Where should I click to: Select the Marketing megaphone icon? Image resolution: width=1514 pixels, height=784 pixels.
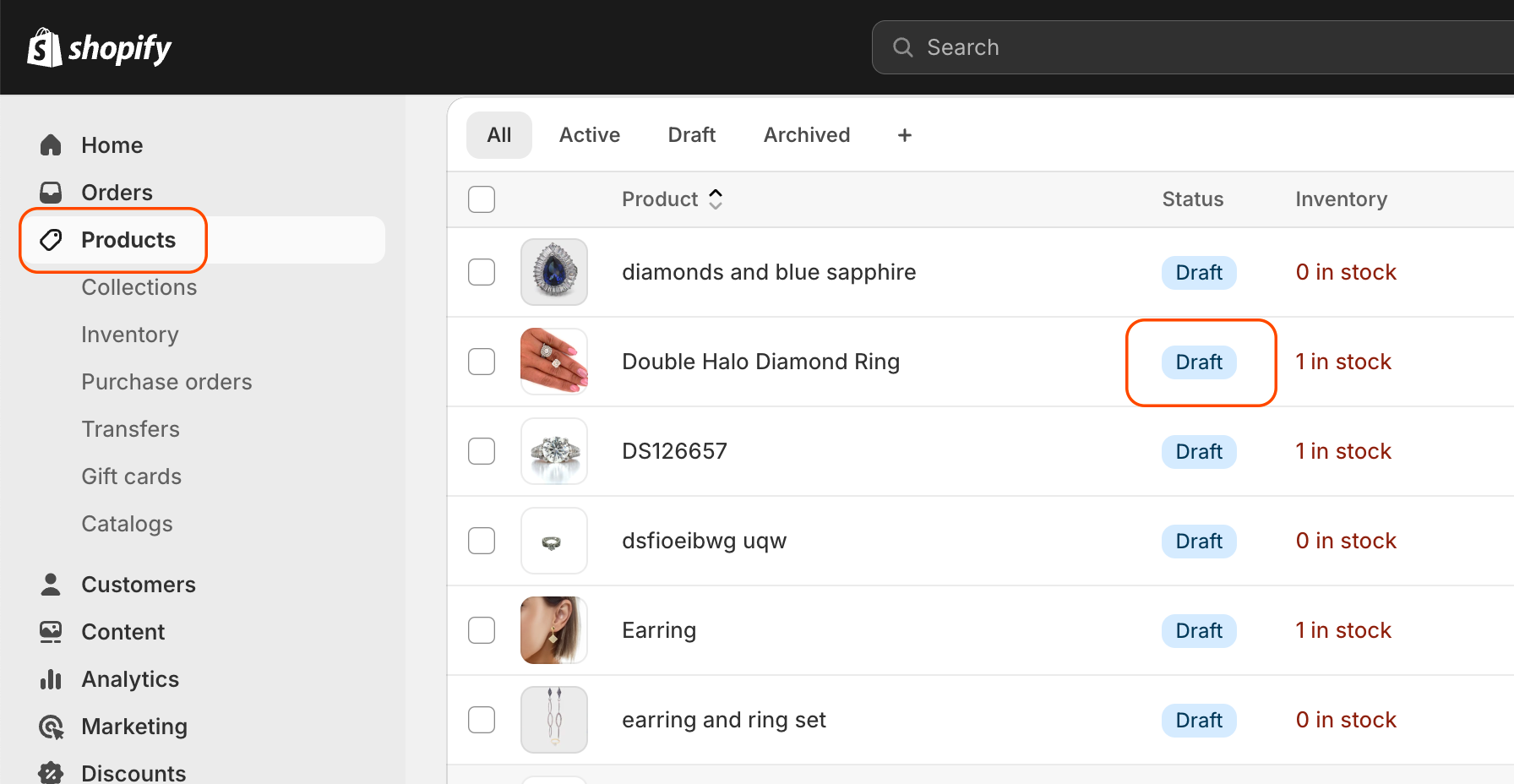(x=51, y=726)
